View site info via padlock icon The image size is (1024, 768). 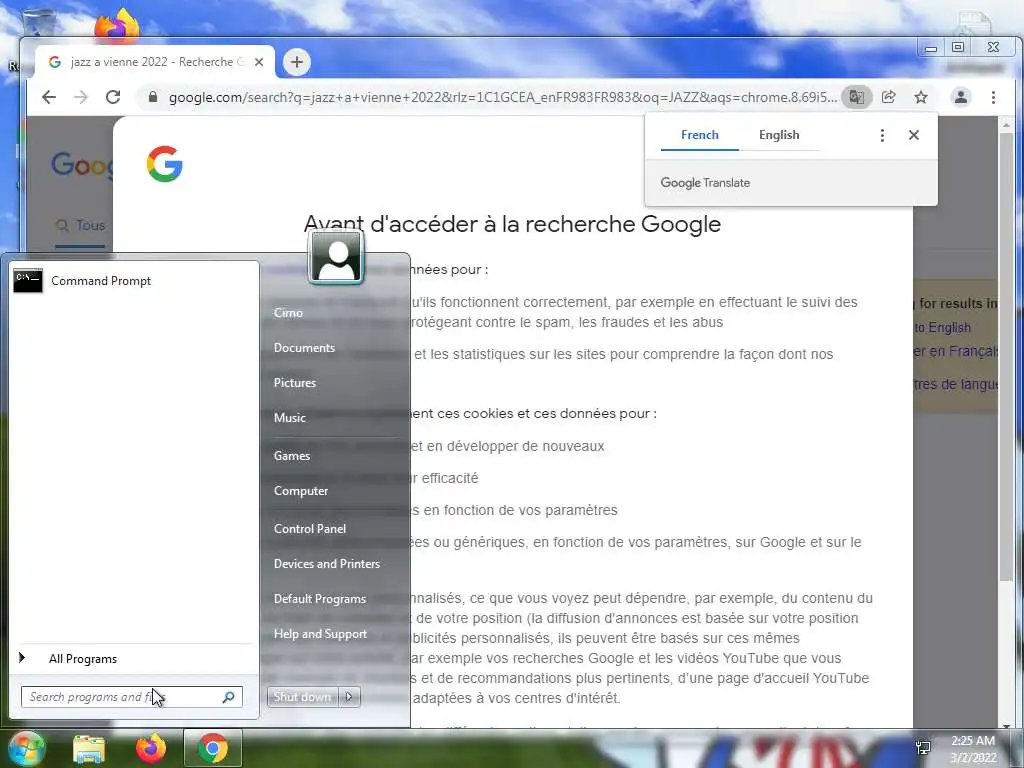point(153,97)
